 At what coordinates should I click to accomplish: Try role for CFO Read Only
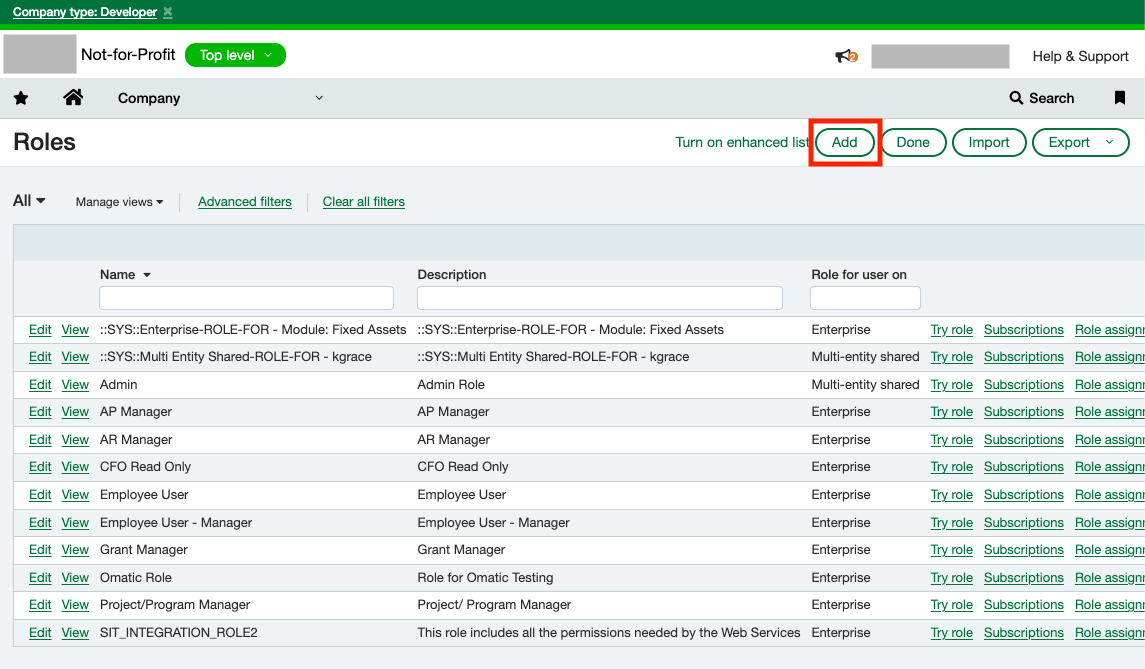click(x=951, y=467)
